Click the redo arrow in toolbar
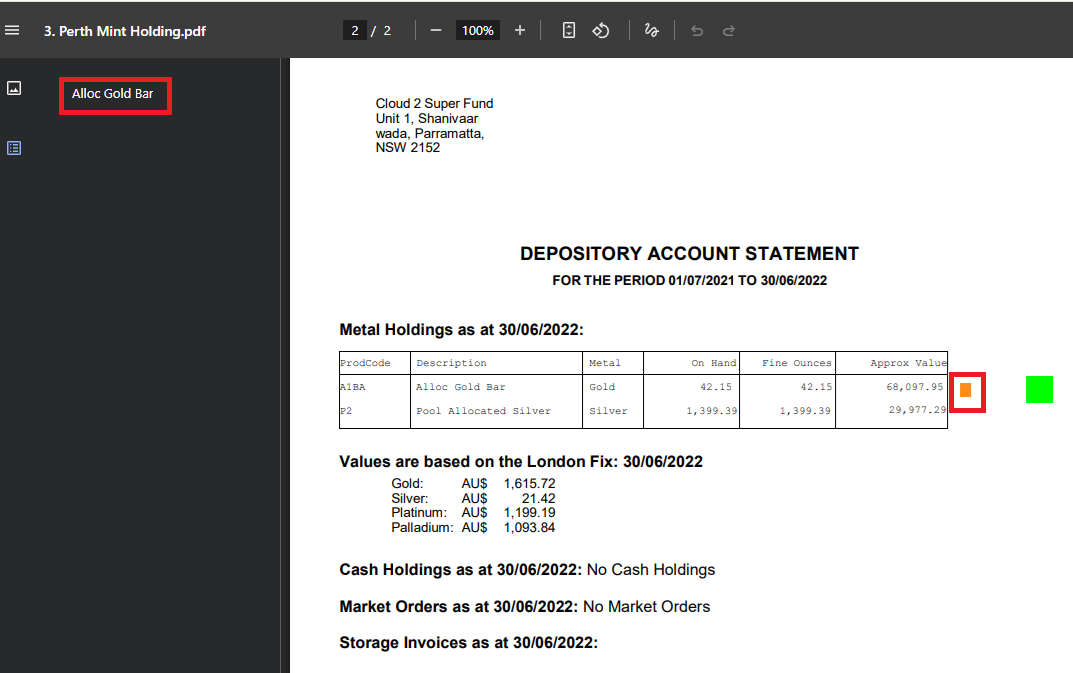 729,31
